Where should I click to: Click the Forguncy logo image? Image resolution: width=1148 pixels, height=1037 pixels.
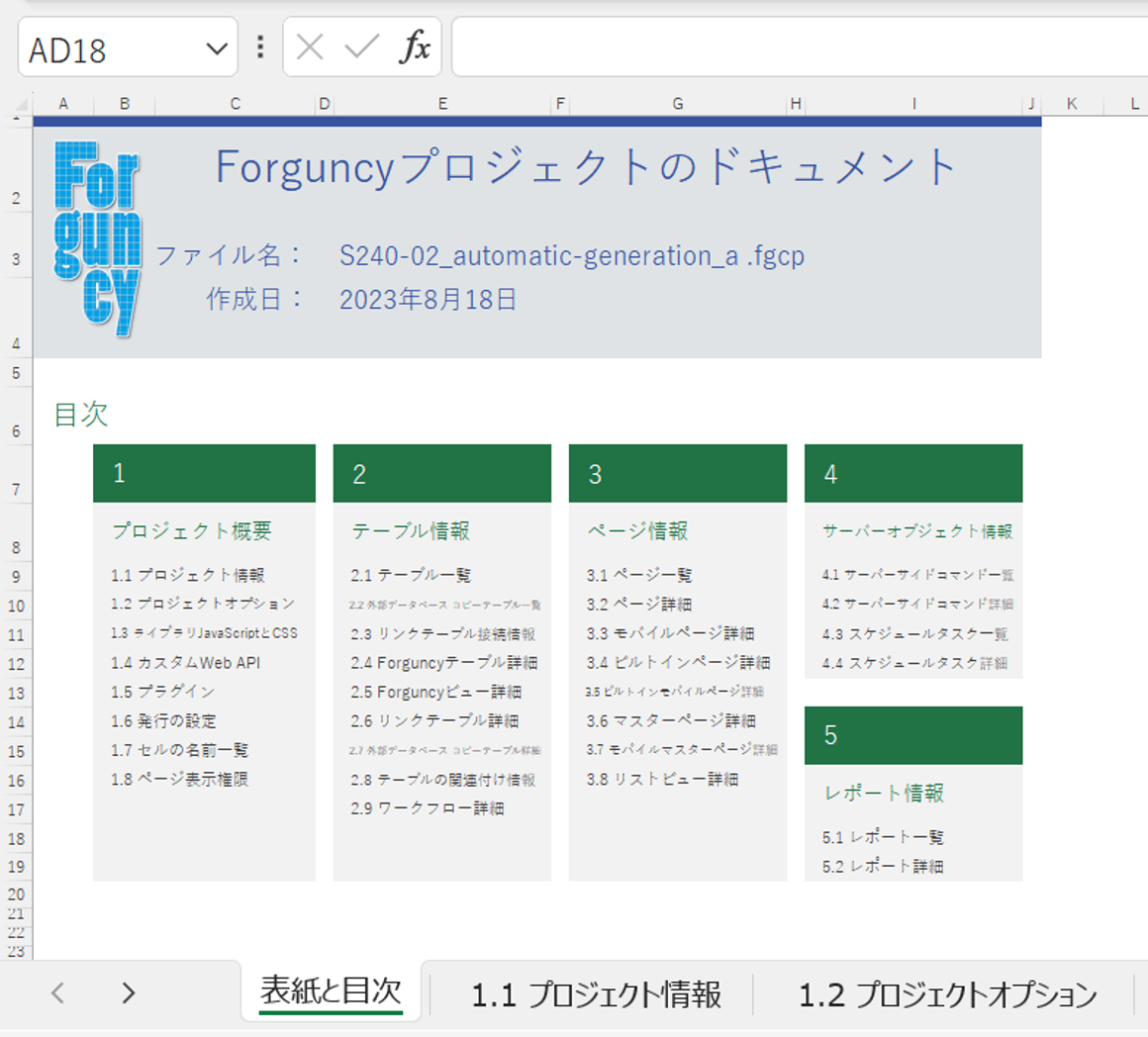click(97, 238)
